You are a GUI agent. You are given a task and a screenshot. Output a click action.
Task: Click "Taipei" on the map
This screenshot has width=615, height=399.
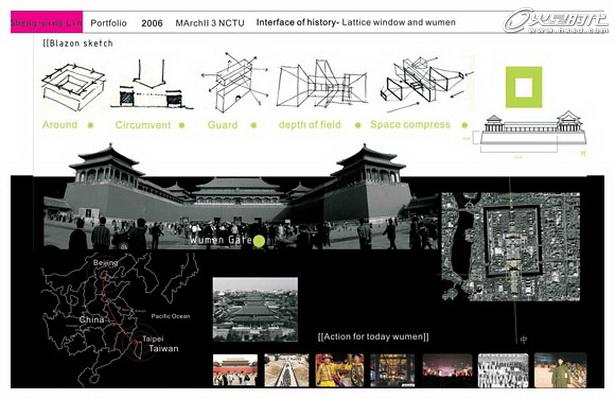(x=153, y=339)
